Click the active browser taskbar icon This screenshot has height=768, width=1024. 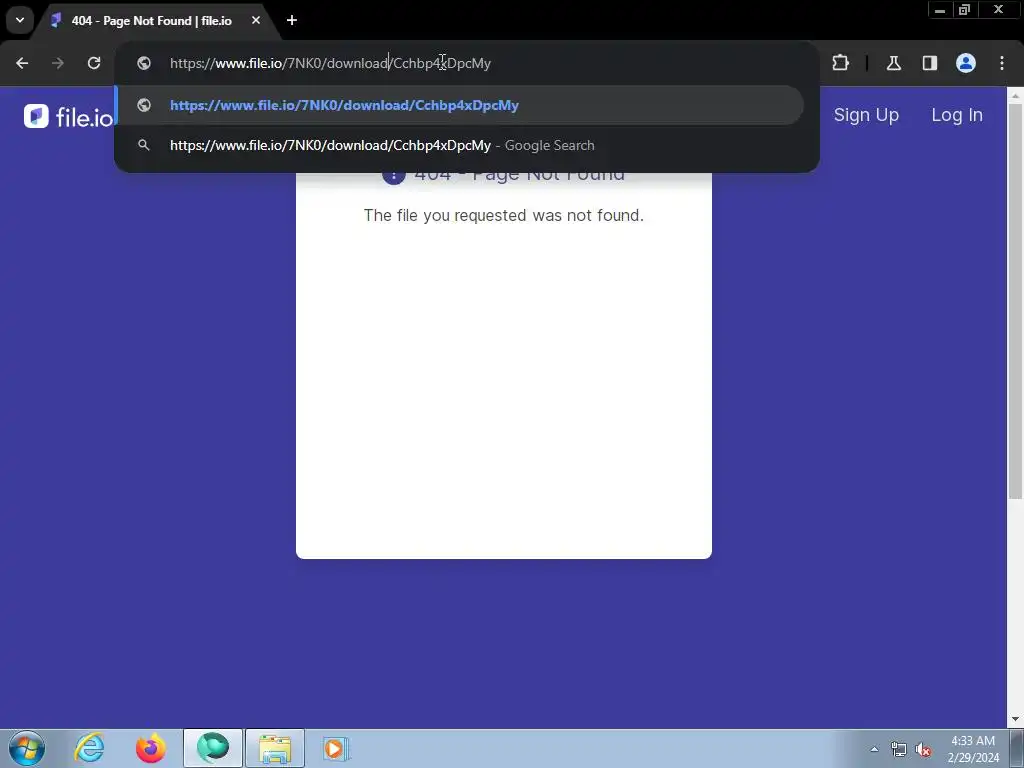pyautogui.click(x=213, y=748)
